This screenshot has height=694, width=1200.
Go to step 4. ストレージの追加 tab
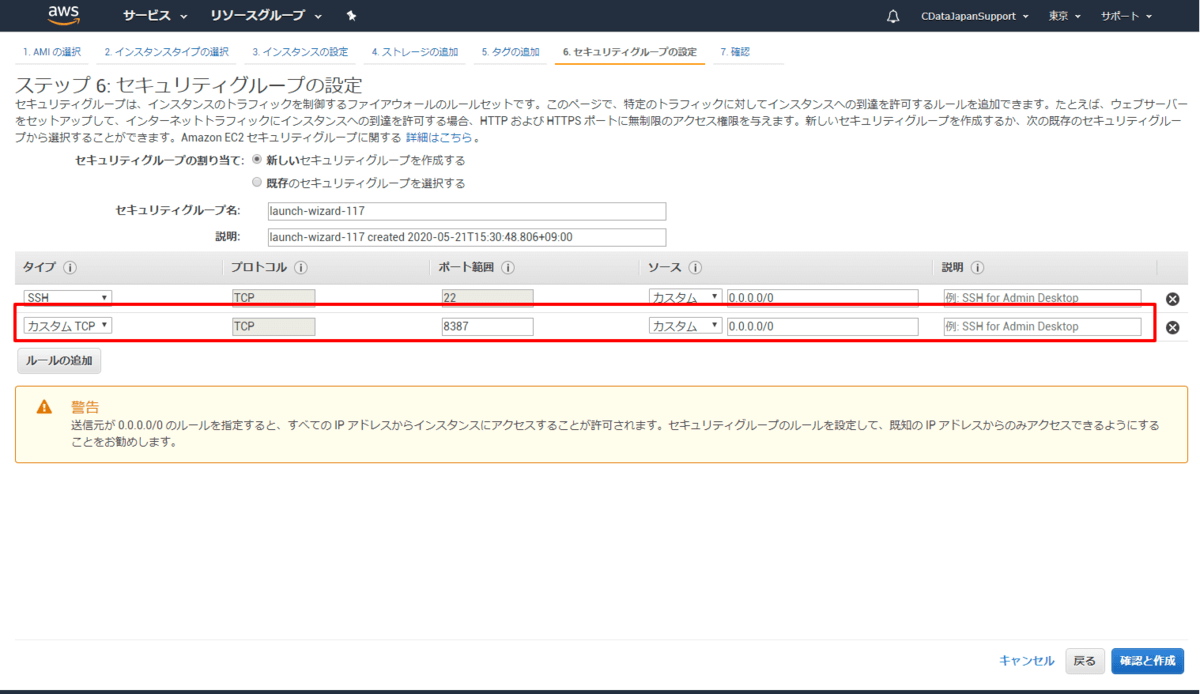[415, 51]
